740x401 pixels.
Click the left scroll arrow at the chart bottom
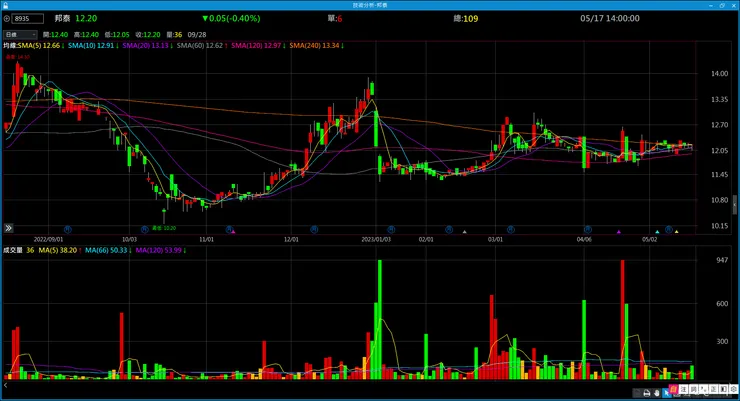[x=6, y=385]
